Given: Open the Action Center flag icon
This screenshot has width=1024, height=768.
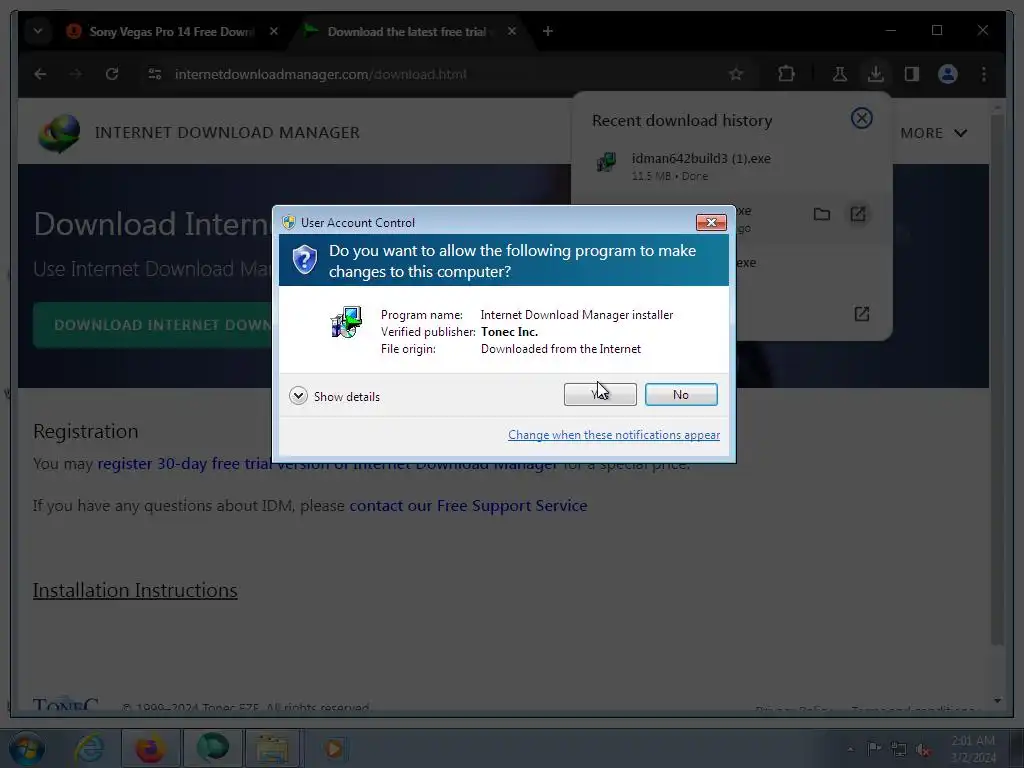Looking at the screenshot, I should [x=874, y=748].
